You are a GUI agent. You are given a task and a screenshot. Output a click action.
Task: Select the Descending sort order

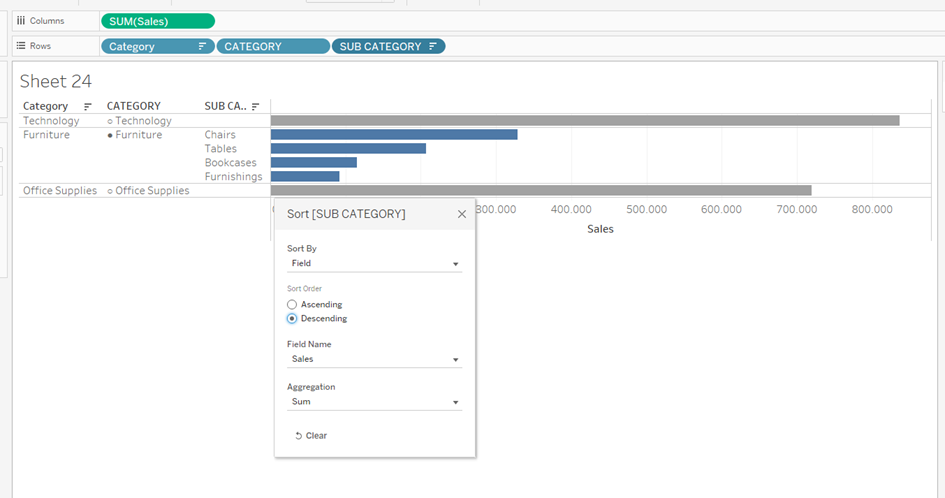[x=292, y=319]
